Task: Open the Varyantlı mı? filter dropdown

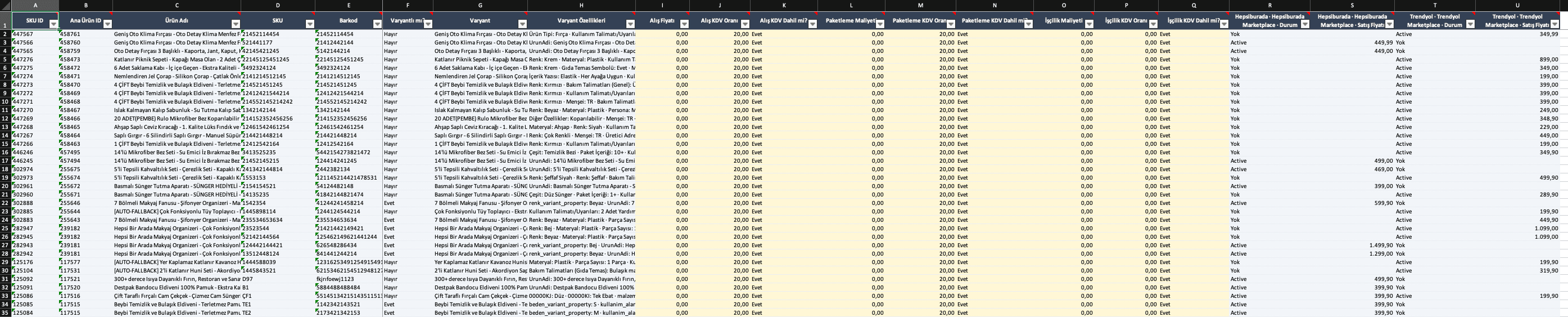Action: pos(427,24)
